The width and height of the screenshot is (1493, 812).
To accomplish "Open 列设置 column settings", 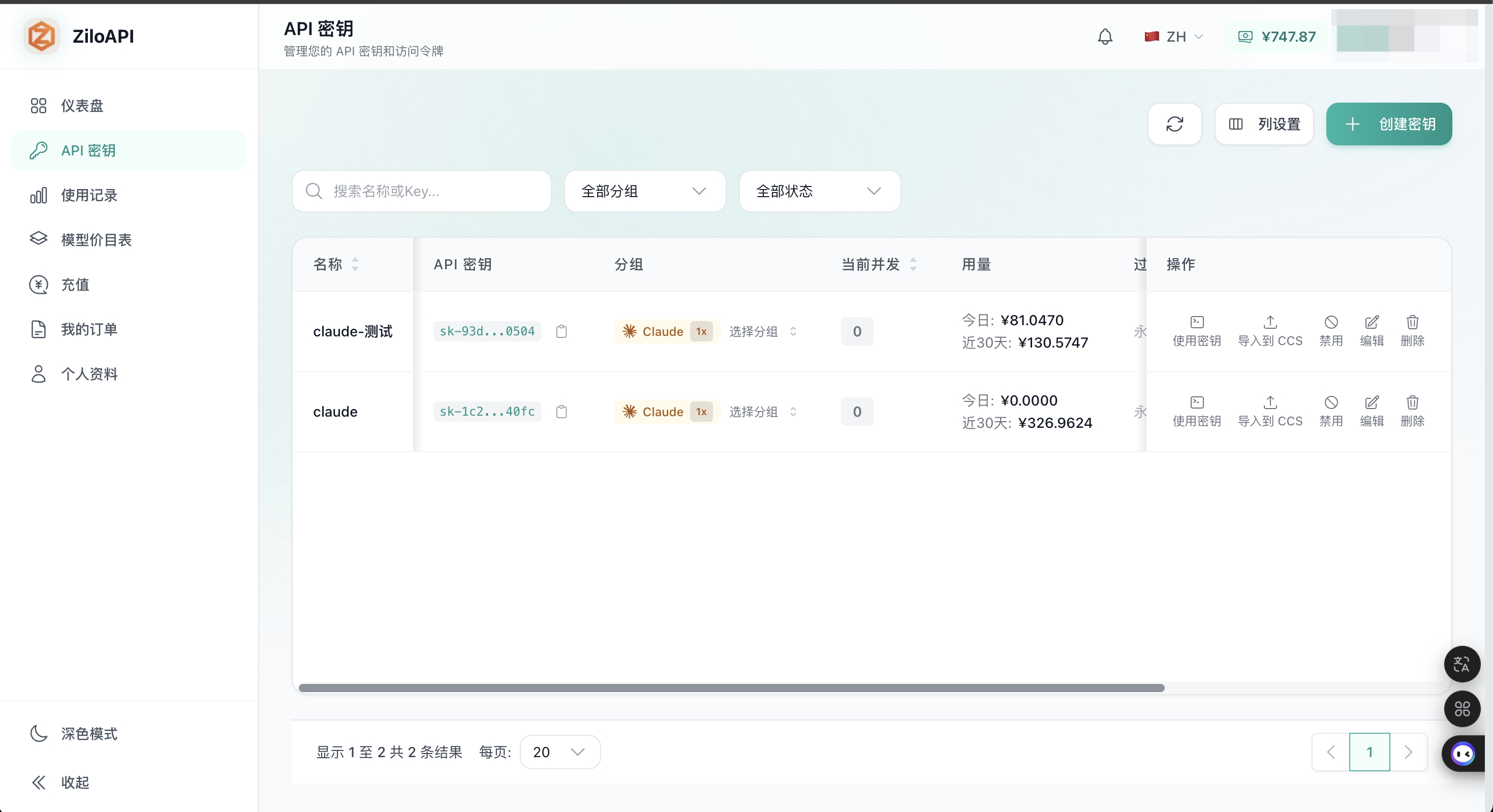I will [x=1264, y=124].
